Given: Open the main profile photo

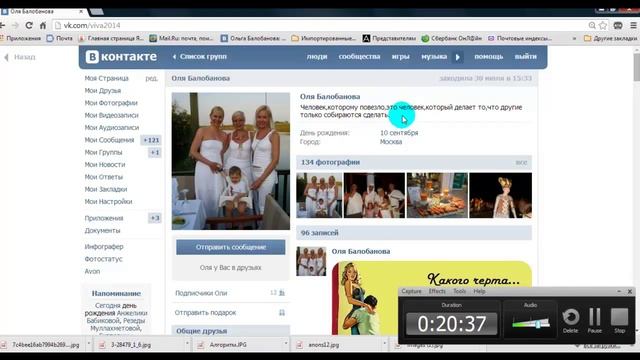Looking at the screenshot, I should pyautogui.click(x=231, y=161).
